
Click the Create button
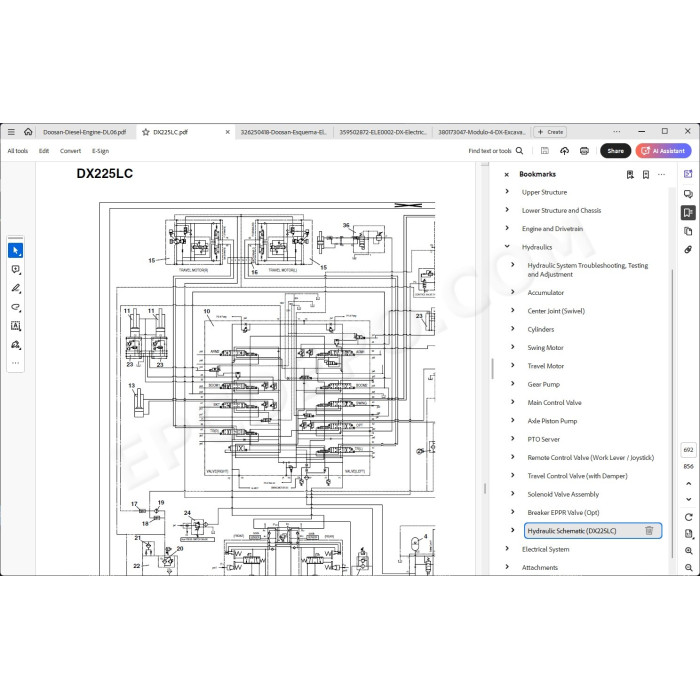550,132
